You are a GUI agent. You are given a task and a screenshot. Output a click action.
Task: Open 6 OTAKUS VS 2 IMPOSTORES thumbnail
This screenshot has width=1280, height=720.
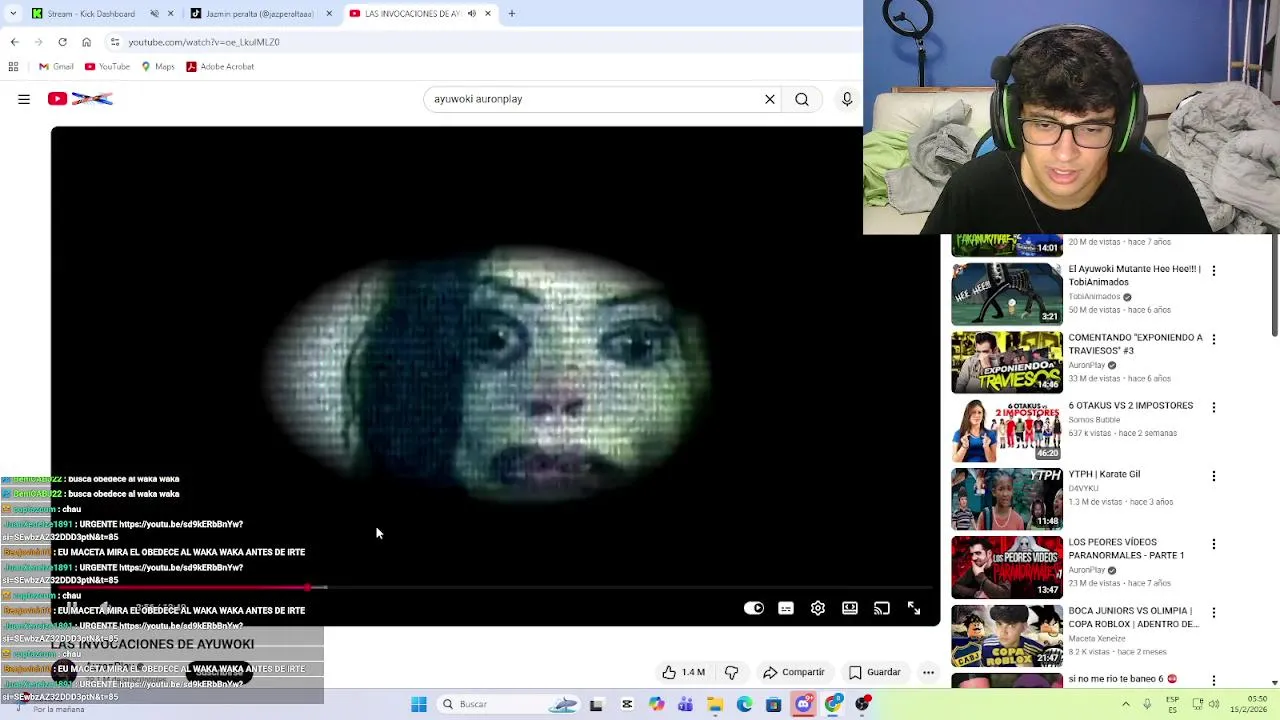[1007, 430]
